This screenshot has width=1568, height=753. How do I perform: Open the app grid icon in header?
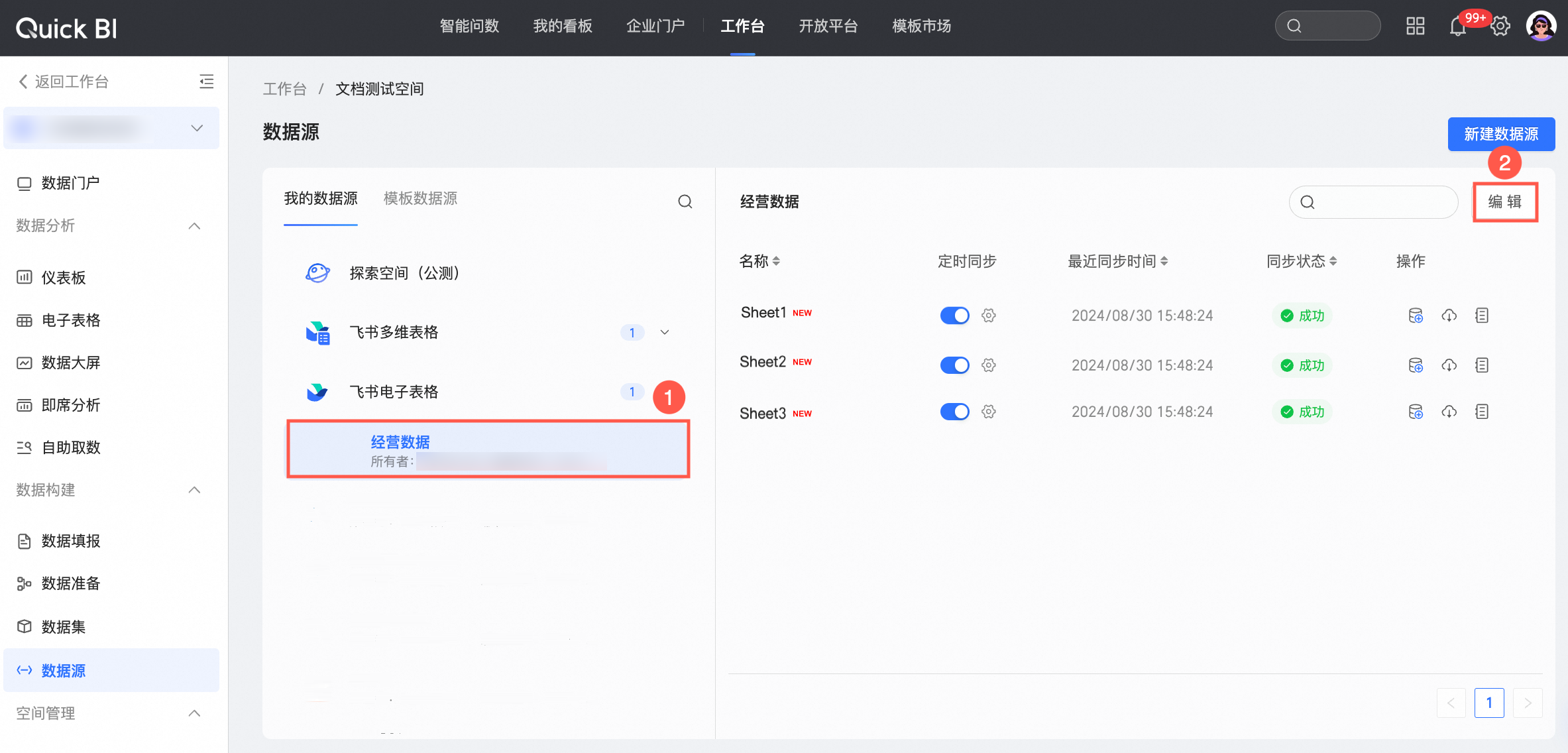point(1415,26)
